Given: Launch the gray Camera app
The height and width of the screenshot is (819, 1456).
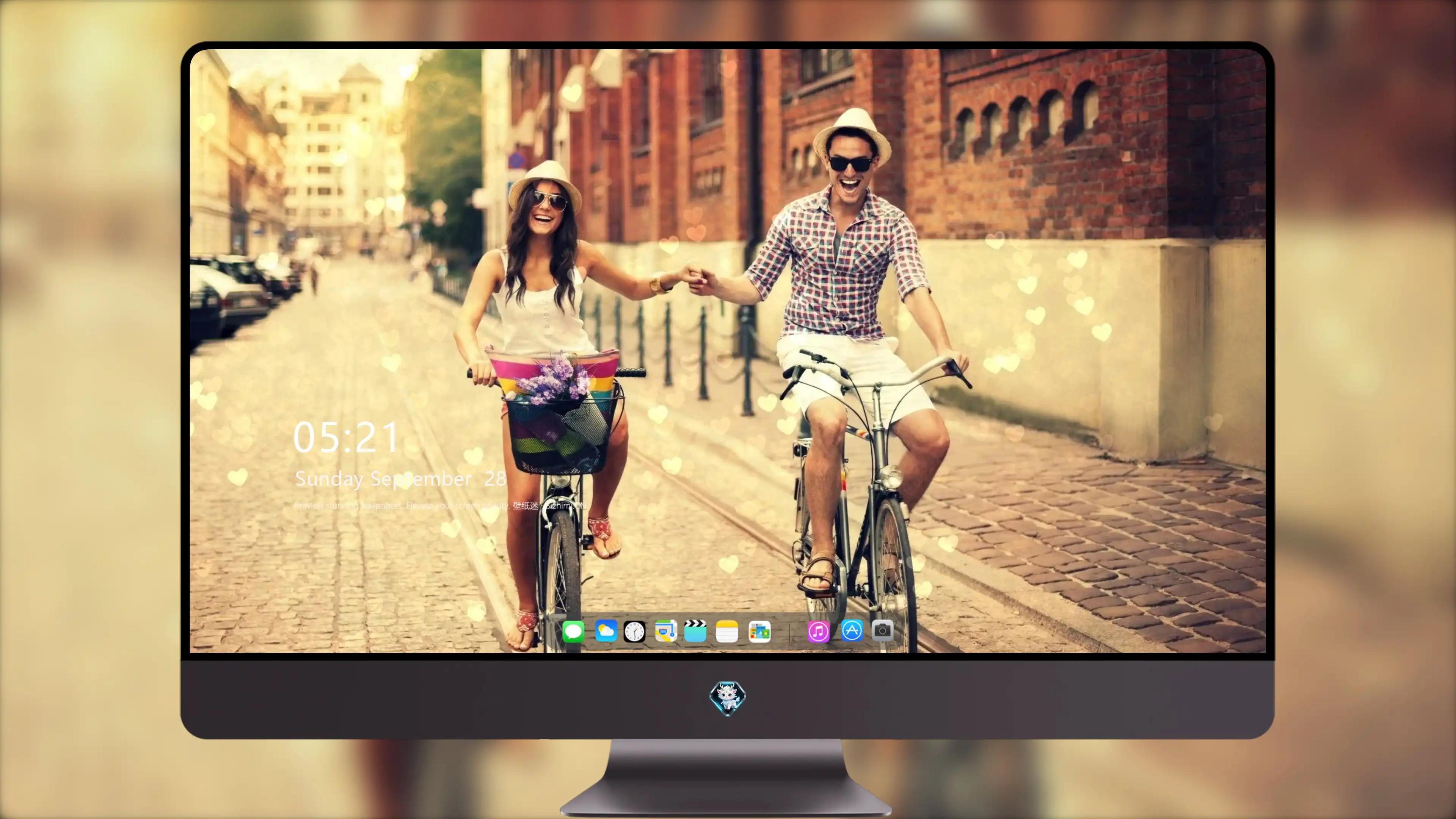Looking at the screenshot, I should (x=882, y=630).
